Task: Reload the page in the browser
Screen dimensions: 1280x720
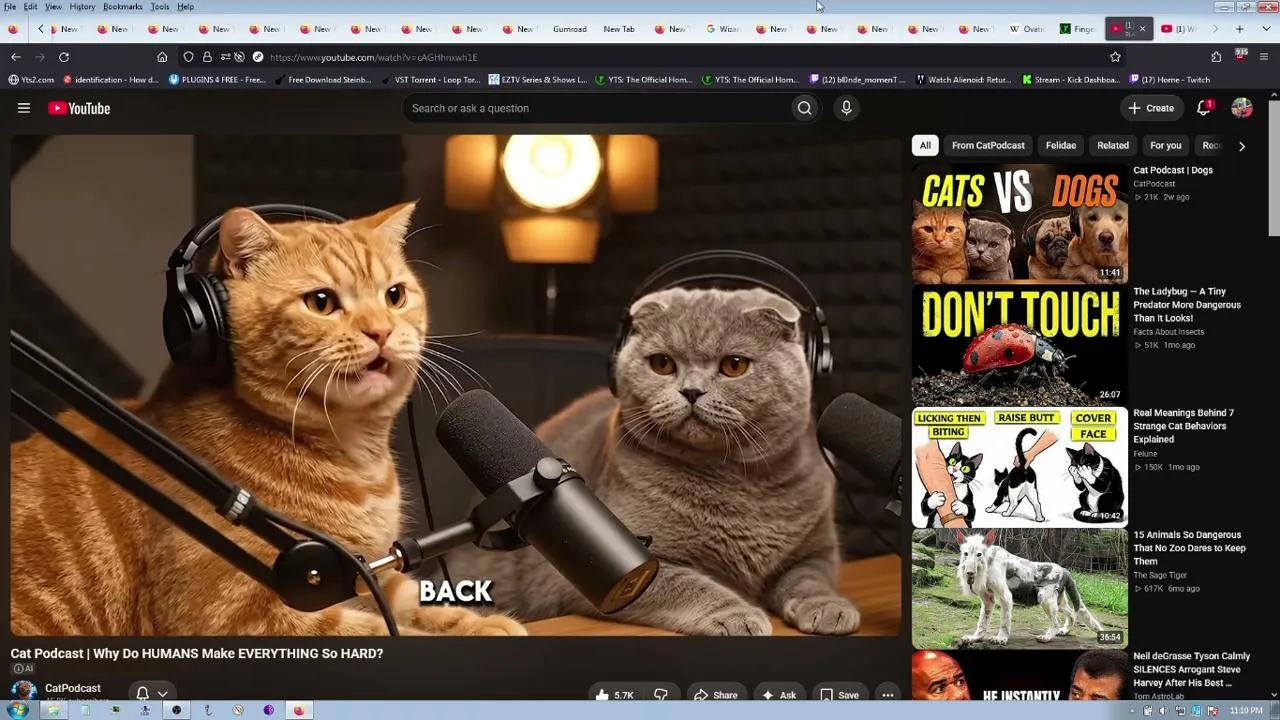Action: 64,57
